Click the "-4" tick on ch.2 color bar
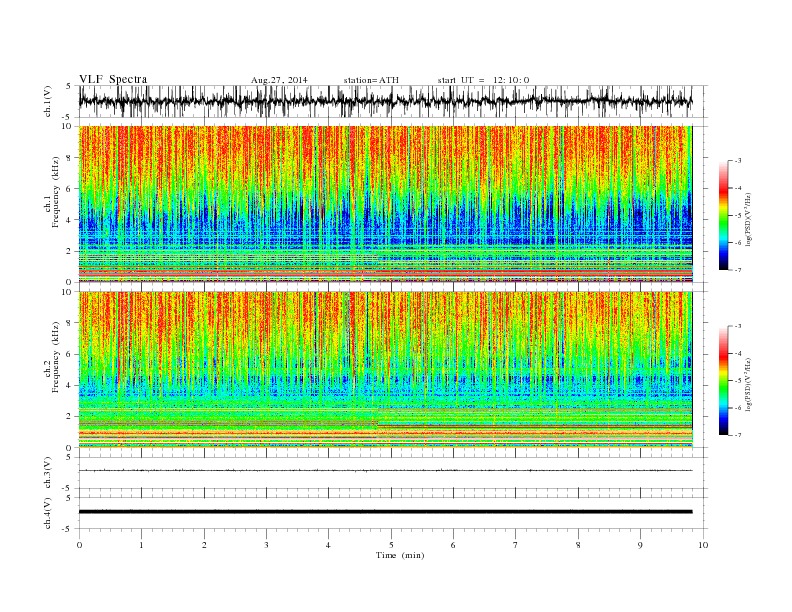Viewport: 792px width, 612px height. 737,353
